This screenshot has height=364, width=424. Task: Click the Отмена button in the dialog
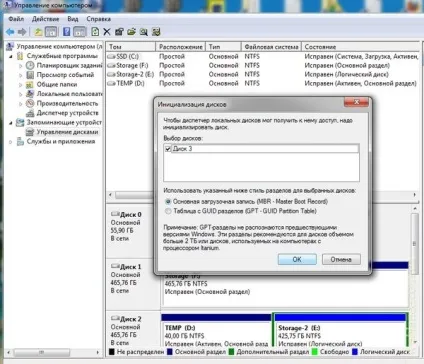341,259
